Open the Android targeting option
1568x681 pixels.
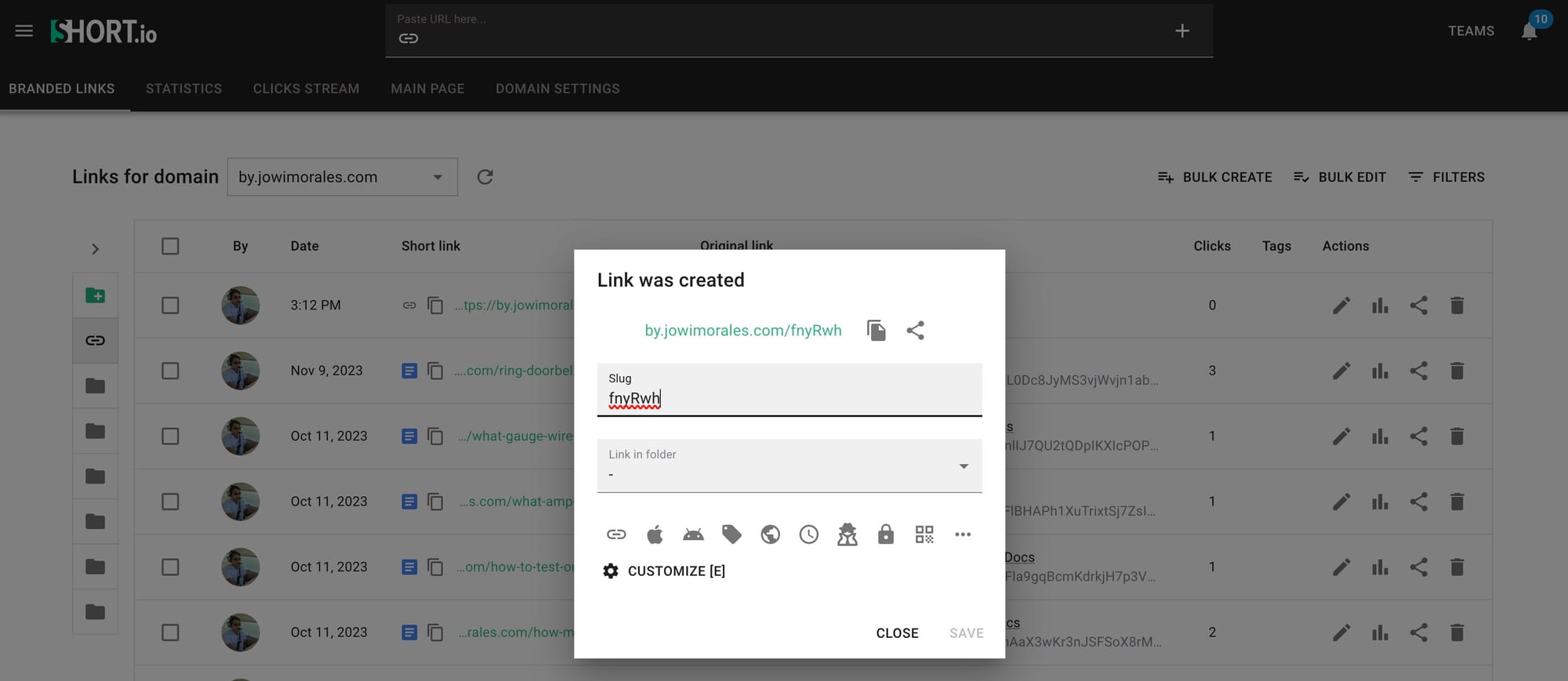(x=693, y=534)
